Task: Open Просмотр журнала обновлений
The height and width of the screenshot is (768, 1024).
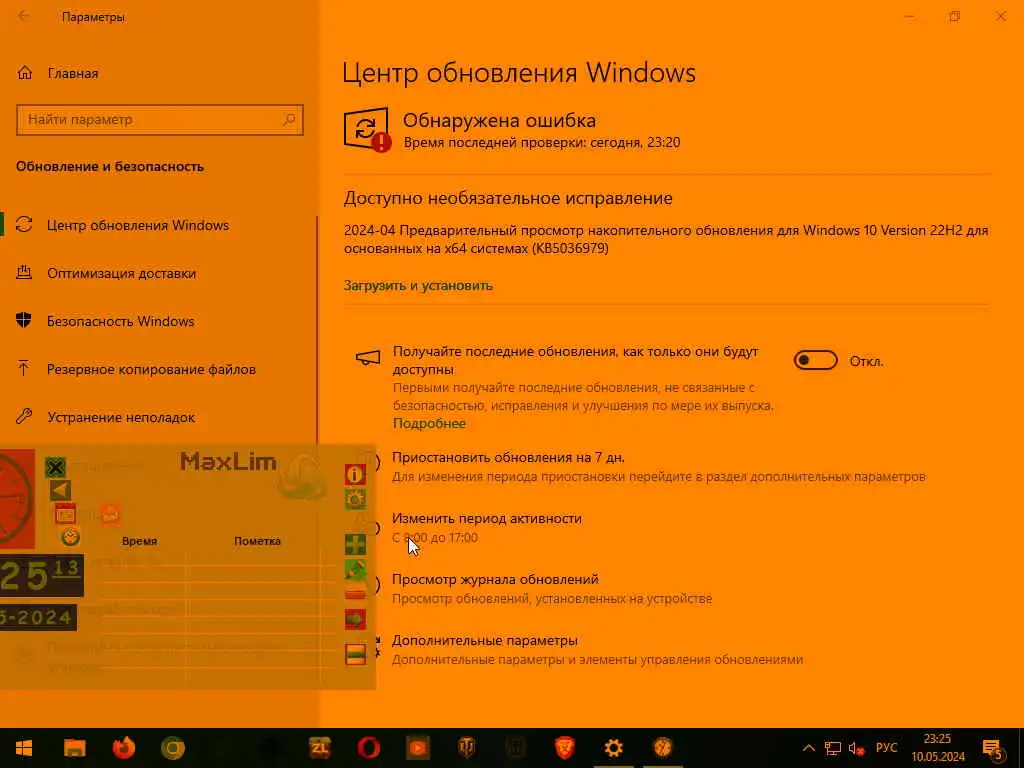Action: click(x=495, y=579)
